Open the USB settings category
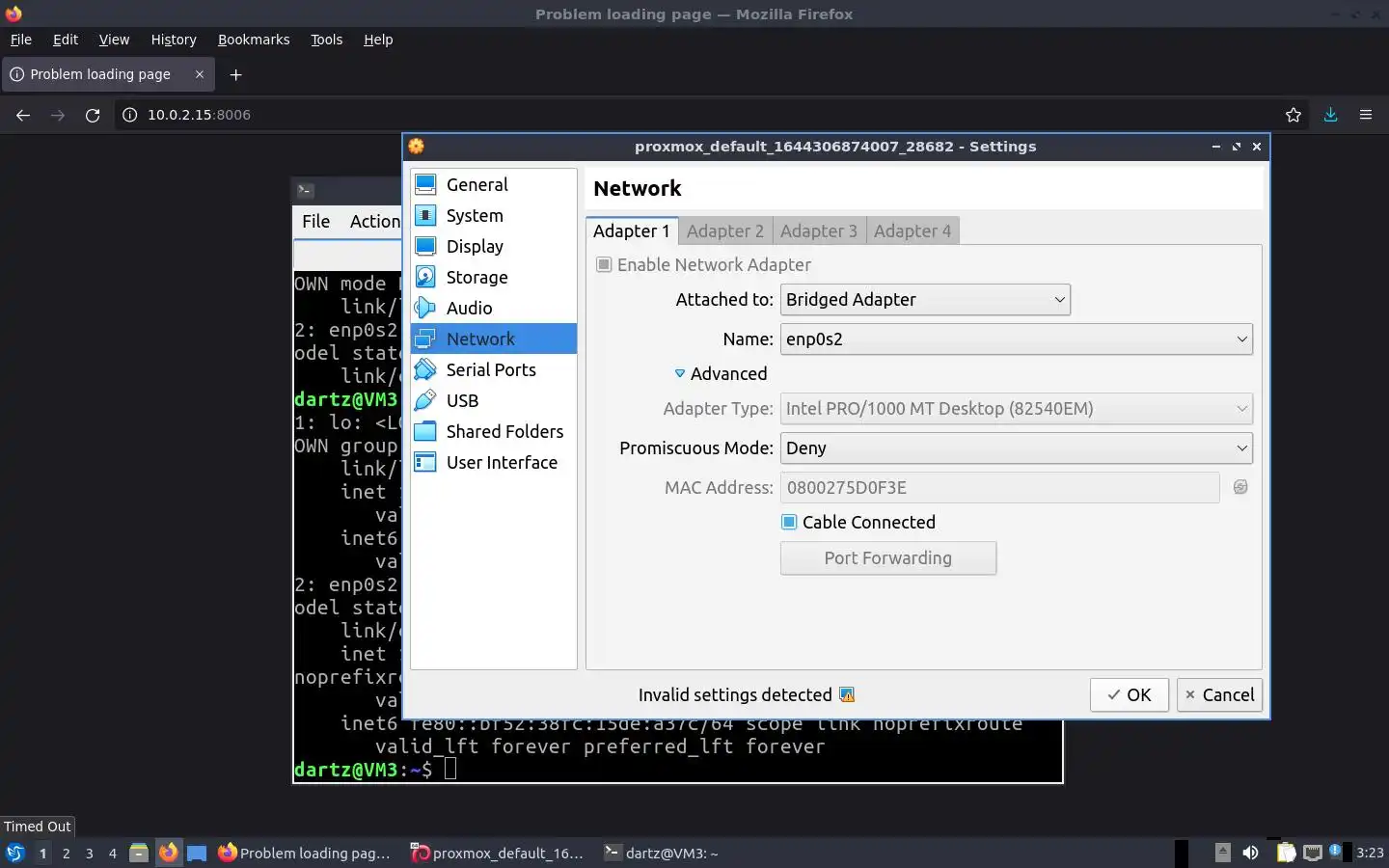1389x868 pixels. point(493,400)
